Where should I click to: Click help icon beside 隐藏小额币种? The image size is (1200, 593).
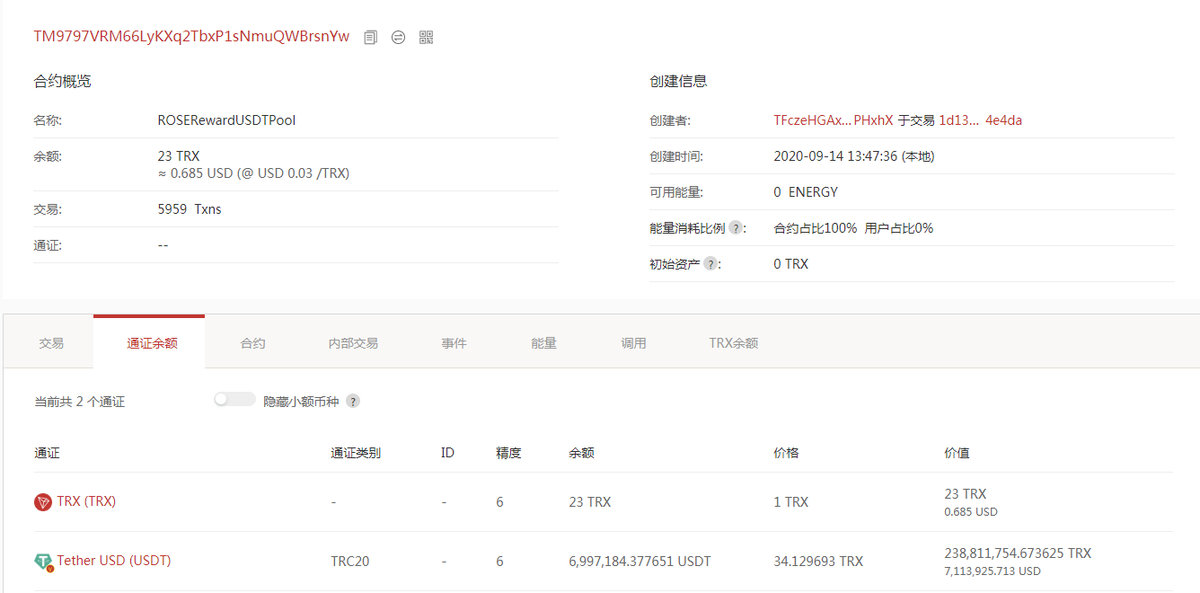[x=353, y=401]
